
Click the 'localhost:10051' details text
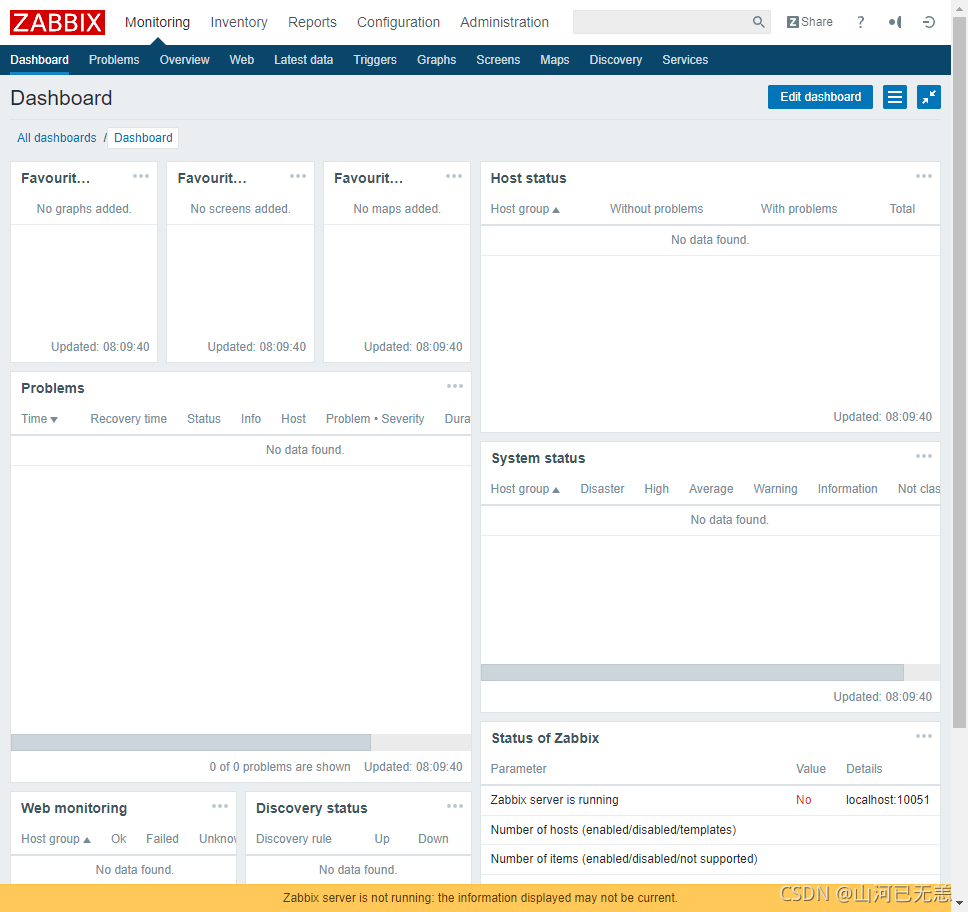tap(887, 800)
